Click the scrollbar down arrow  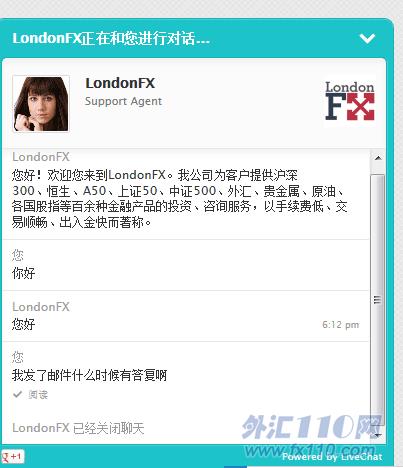click(378, 435)
